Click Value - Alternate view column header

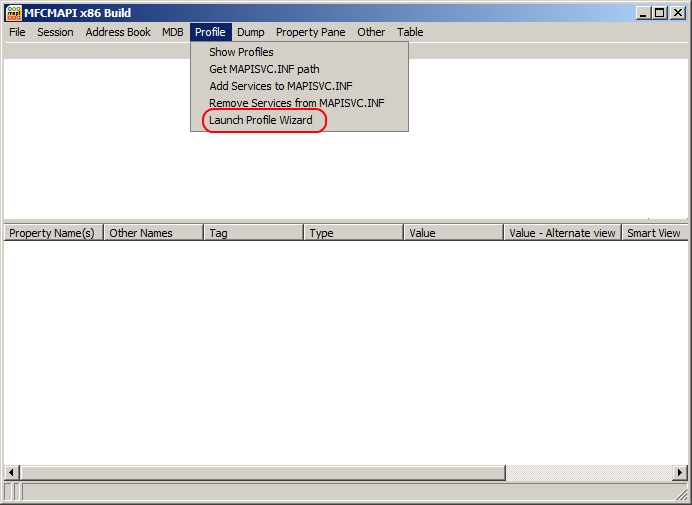(563, 233)
